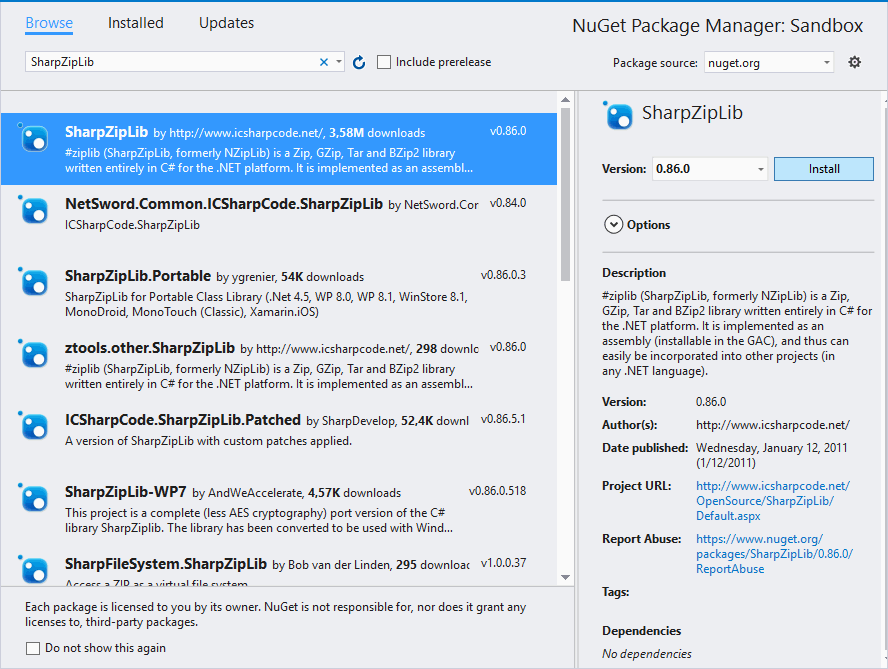Image resolution: width=888 pixels, height=669 pixels.
Task: Enable the Include prerelease checkbox
Action: coord(383,61)
